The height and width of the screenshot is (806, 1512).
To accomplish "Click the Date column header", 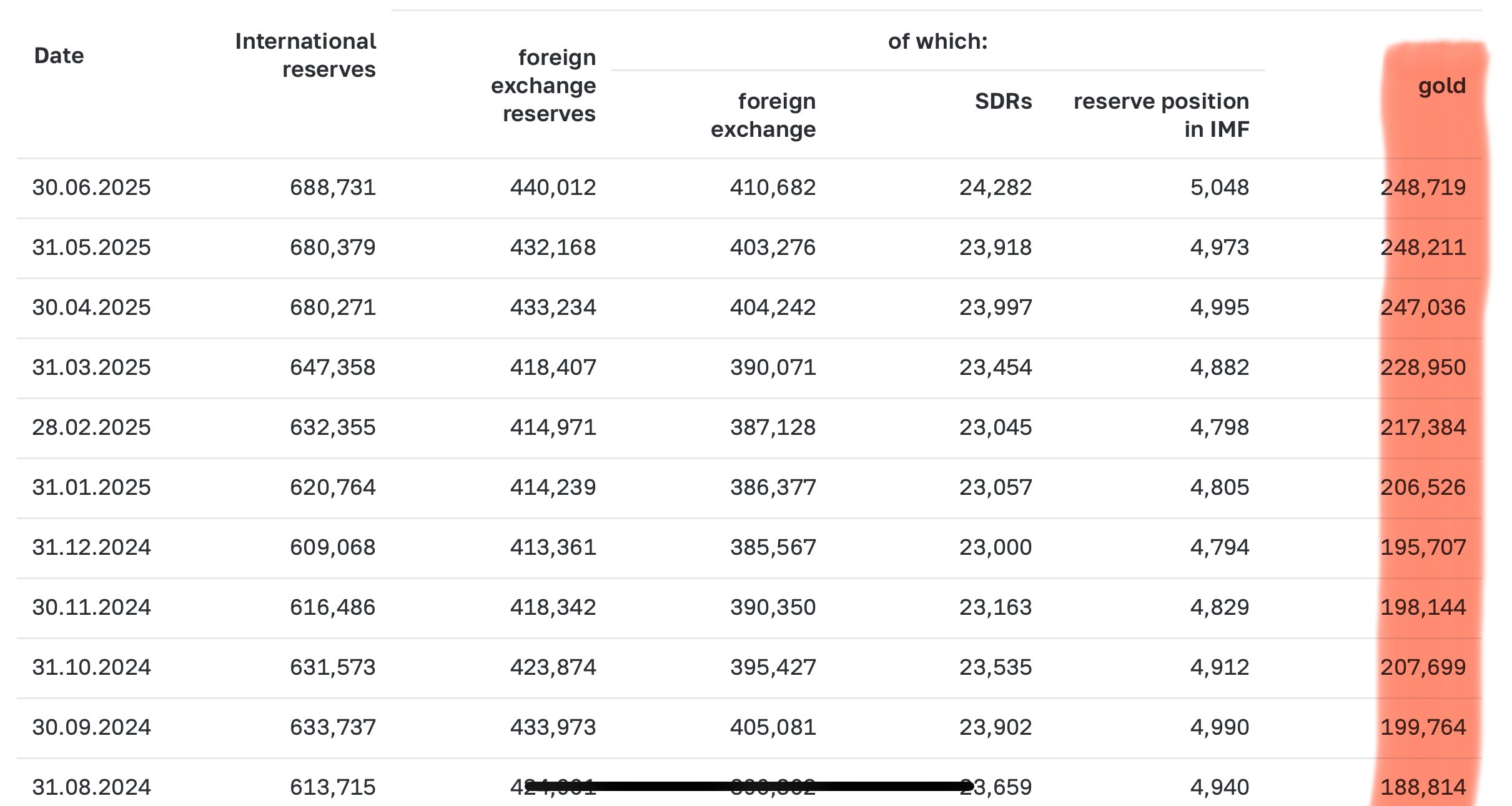I will (x=59, y=56).
